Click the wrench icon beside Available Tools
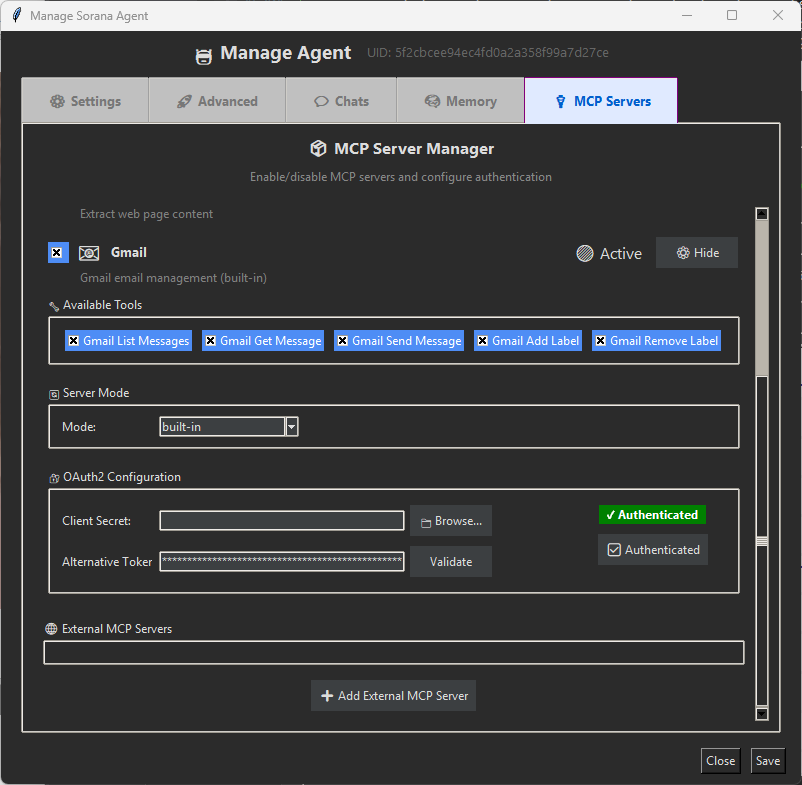The width and height of the screenshot is (802, 785). (54, 305)
